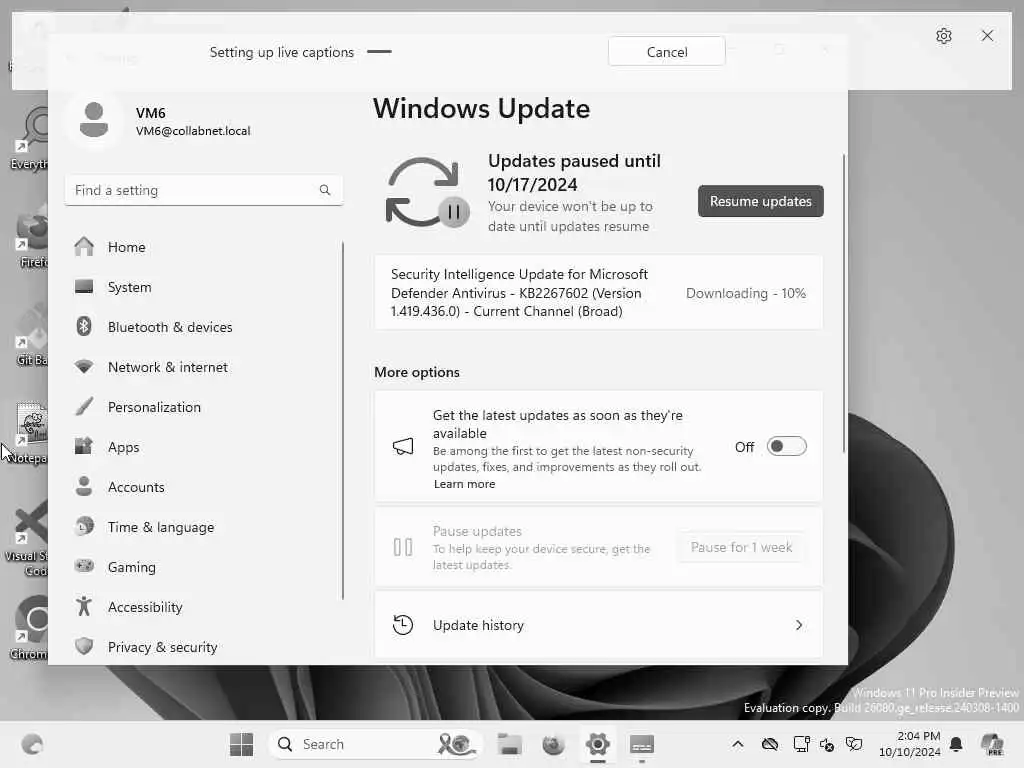
Task: Open Update history
Action: [598, 625]
